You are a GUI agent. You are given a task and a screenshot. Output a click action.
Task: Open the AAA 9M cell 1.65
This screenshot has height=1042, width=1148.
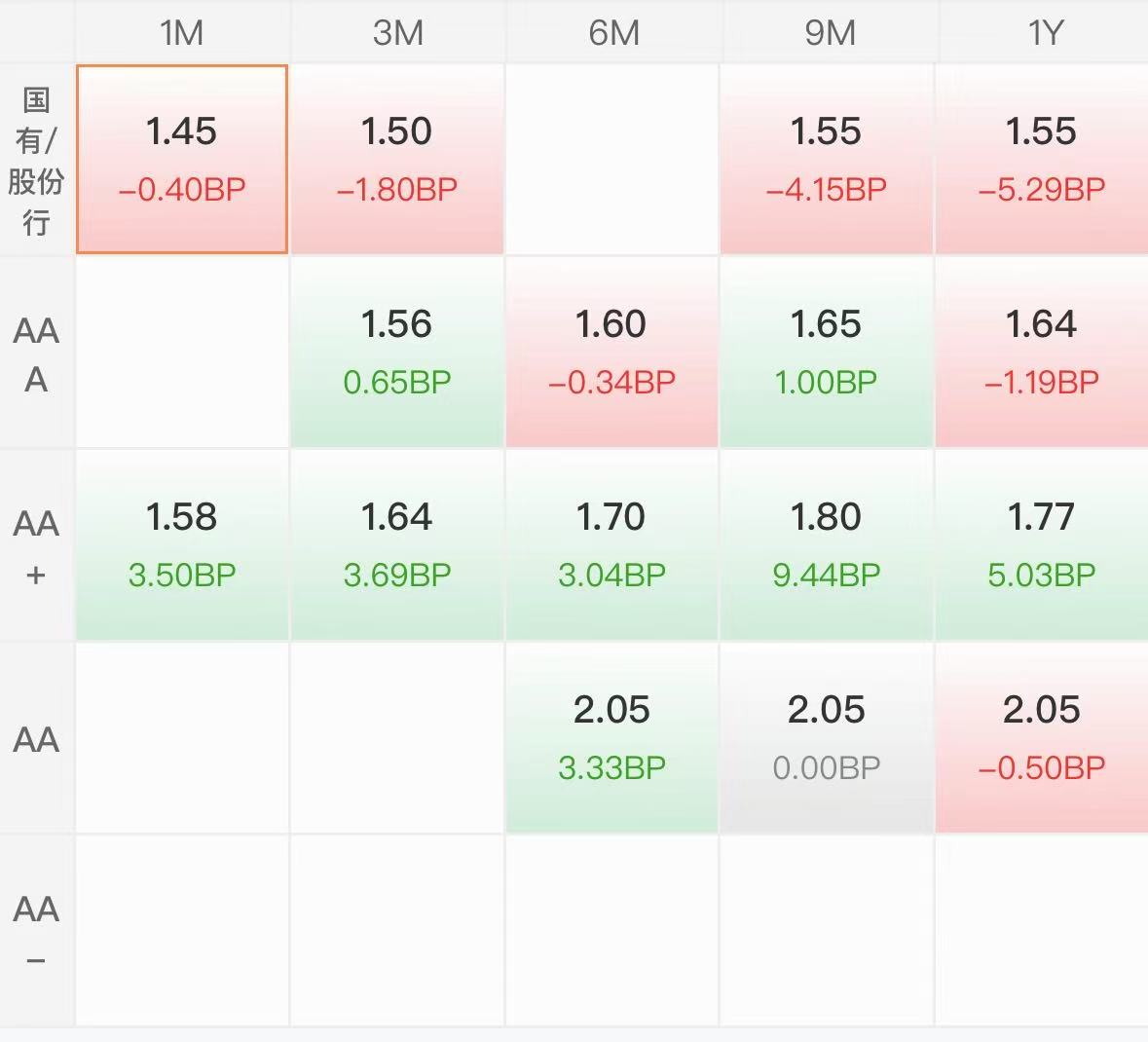tap(827, 353)
